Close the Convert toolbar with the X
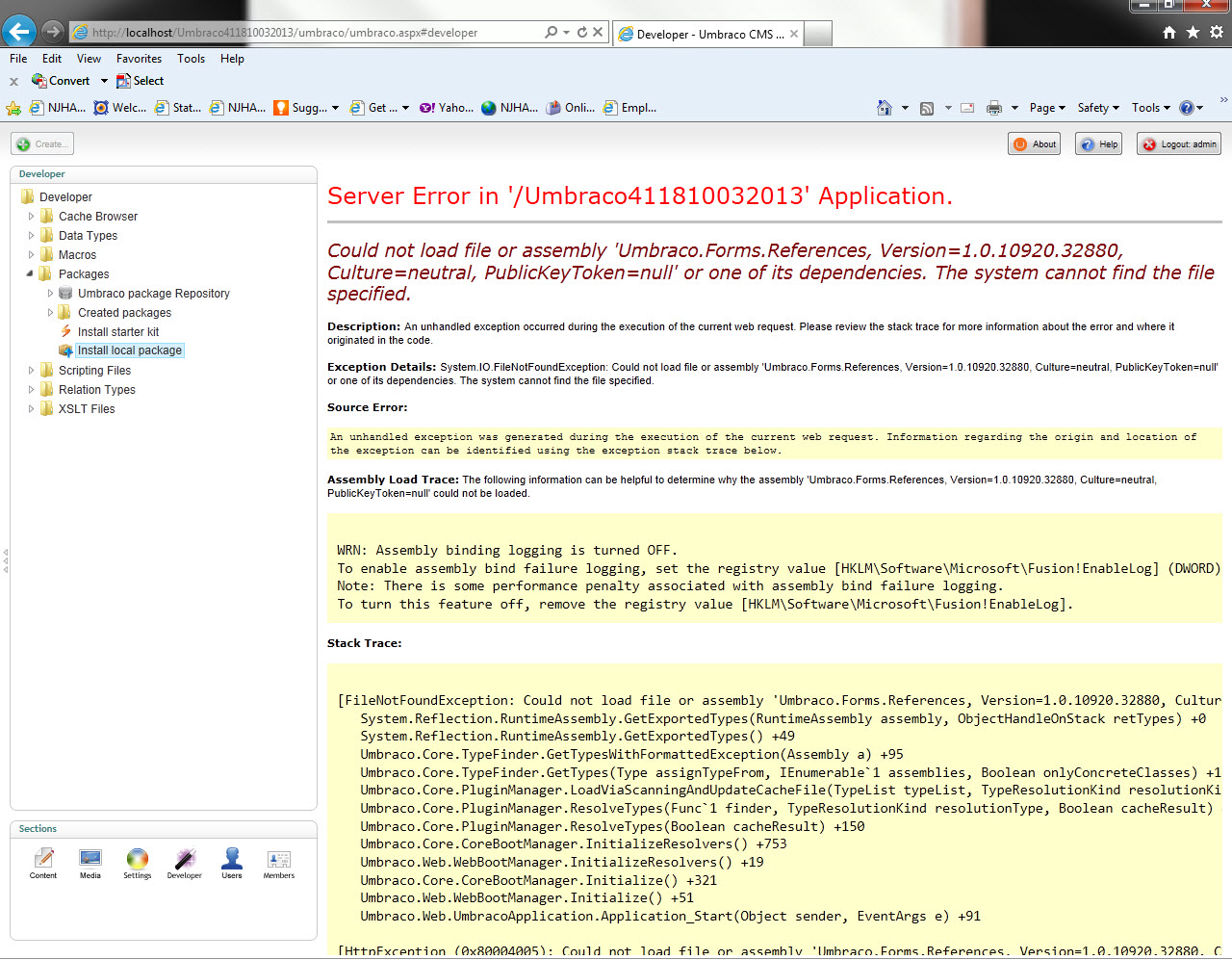This screenshot has width=1232, height=960. (x=13, y=82)
